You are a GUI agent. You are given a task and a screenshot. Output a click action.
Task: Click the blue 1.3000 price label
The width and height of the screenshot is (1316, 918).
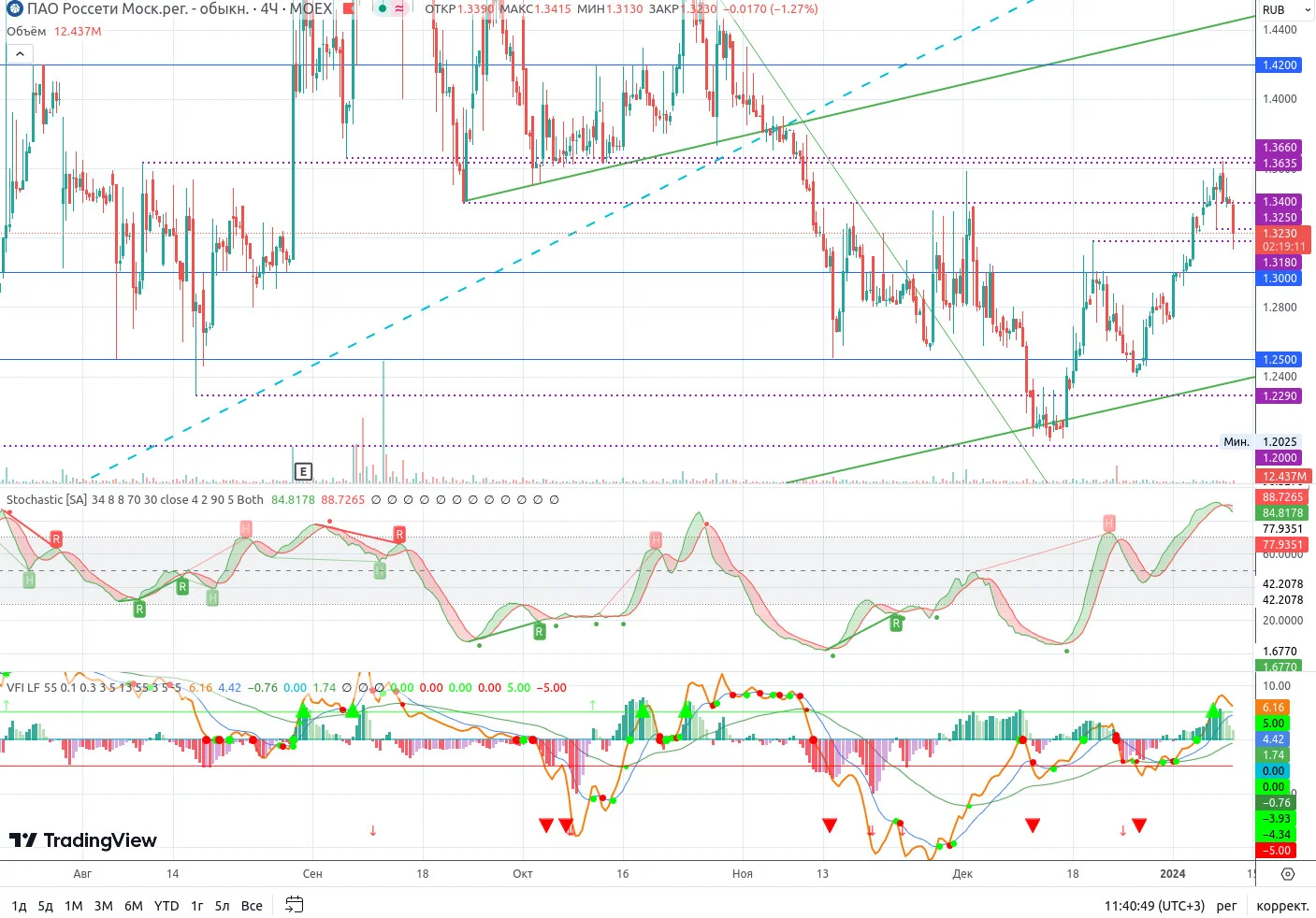(1280, 279)
